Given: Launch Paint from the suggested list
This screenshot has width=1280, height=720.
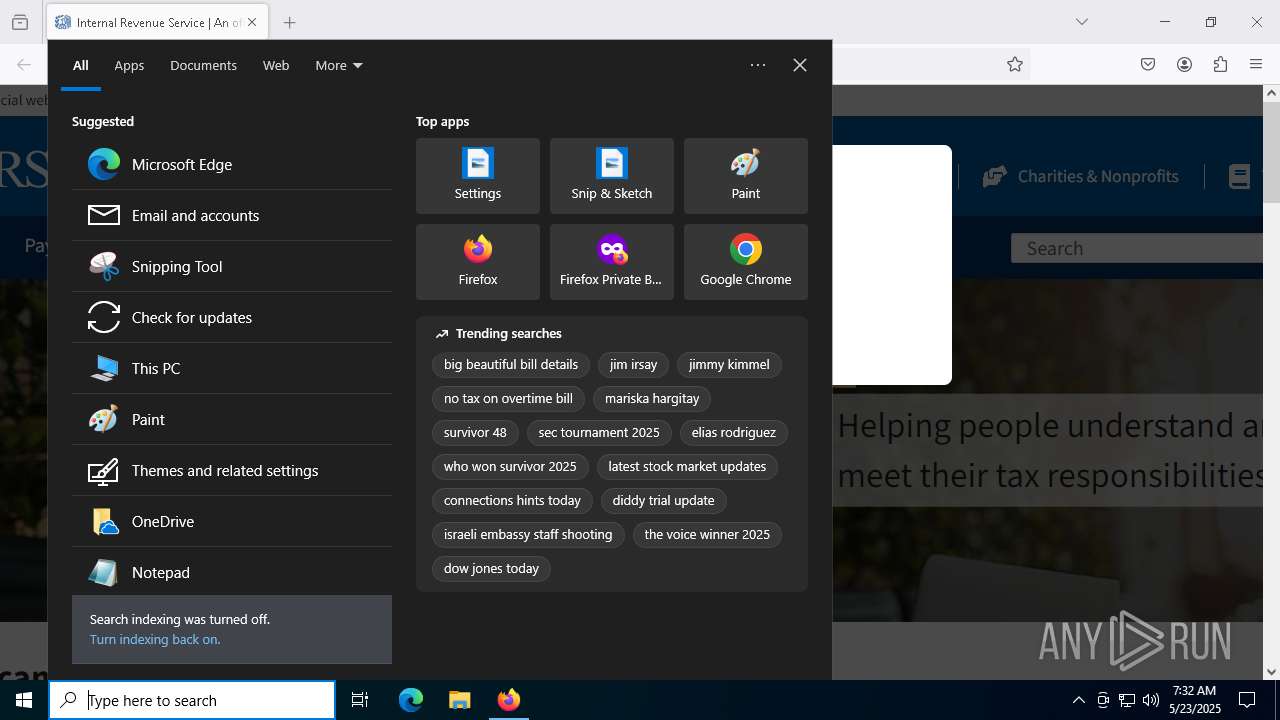Looking at the screenshot, I should (232, 419).
